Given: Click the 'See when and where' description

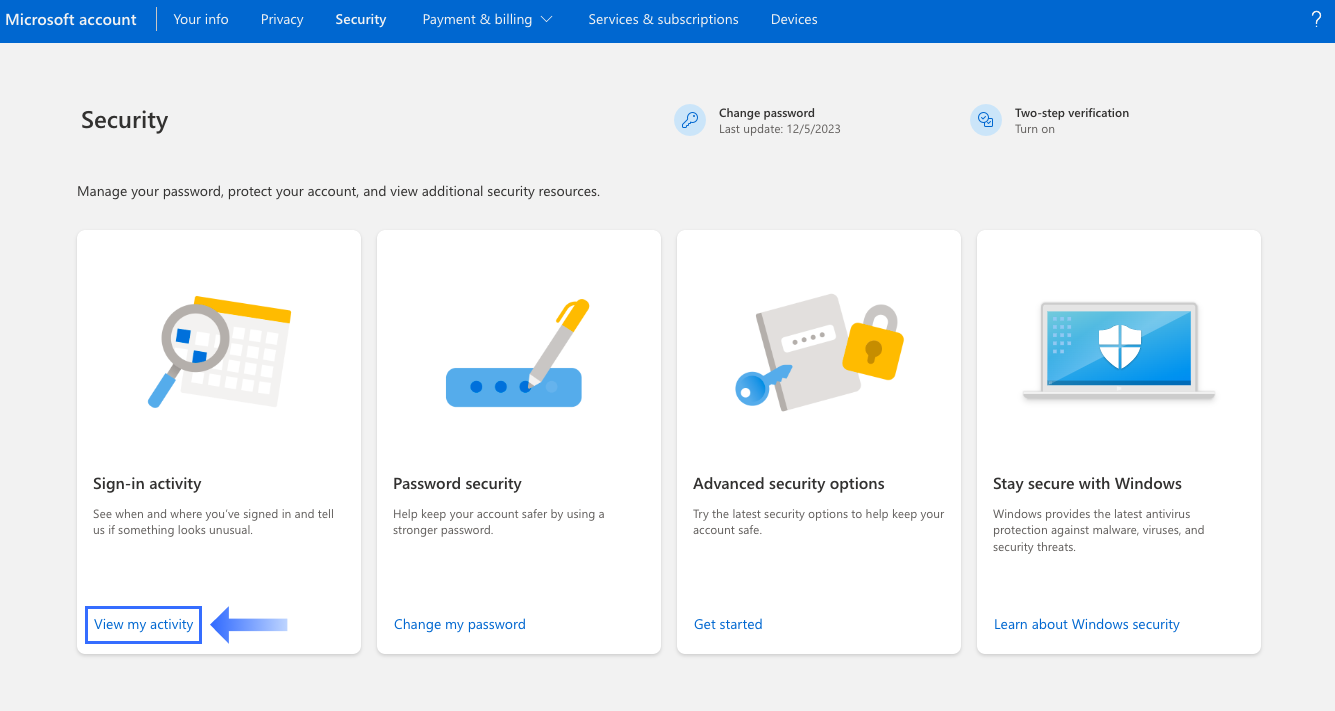Looking at the screenshot, I should 213,522.
